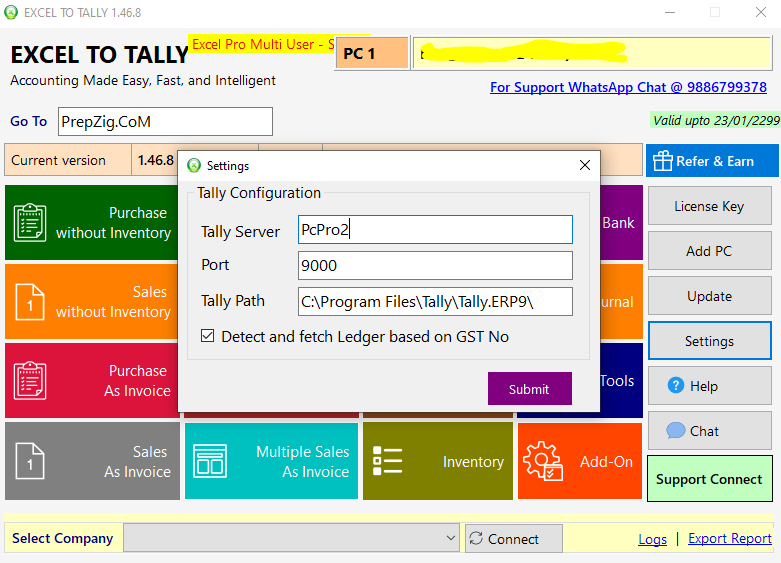
Task: Click the speech bubble Chat icon
Action: (x=675, y=430)
